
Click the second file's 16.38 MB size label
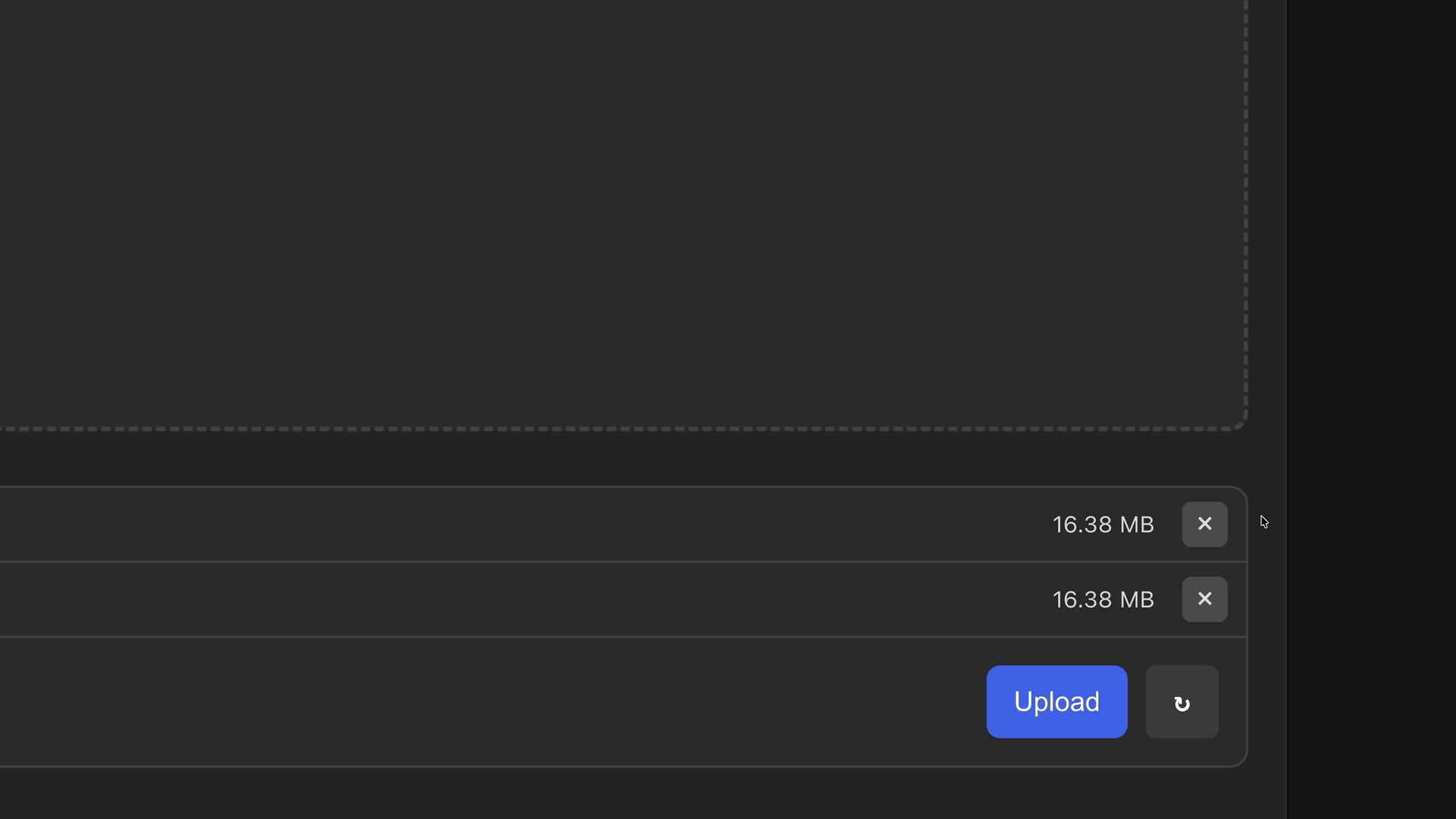tap(1103, 599)
